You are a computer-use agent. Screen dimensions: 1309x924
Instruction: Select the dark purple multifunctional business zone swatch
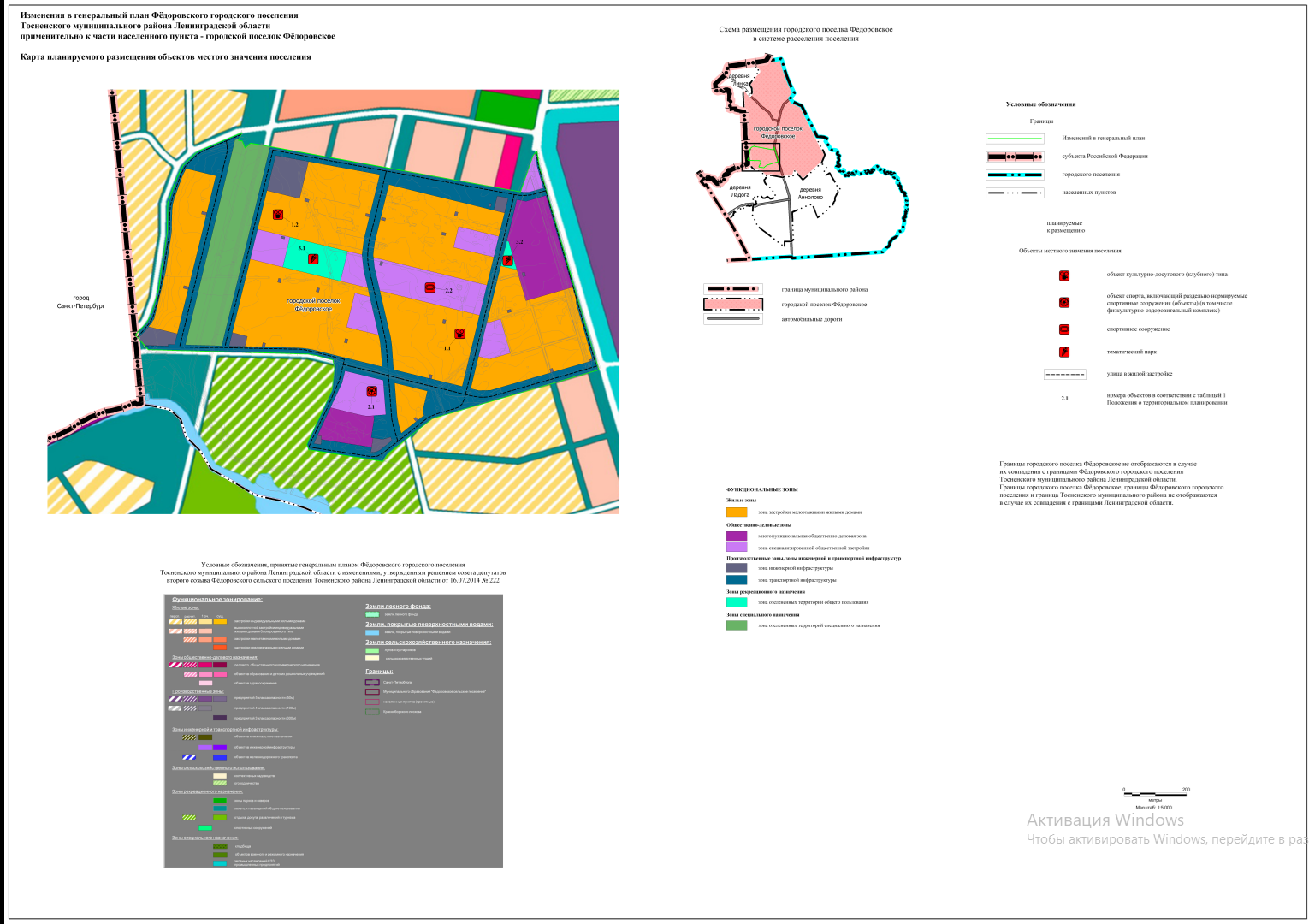click(736, 536)
